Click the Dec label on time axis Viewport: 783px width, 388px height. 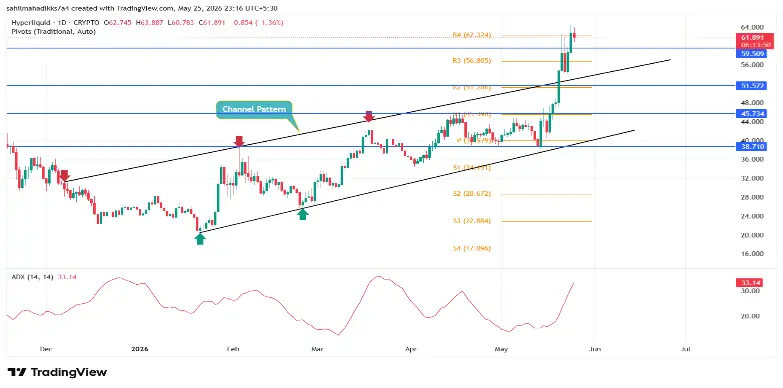coord(45,349)
